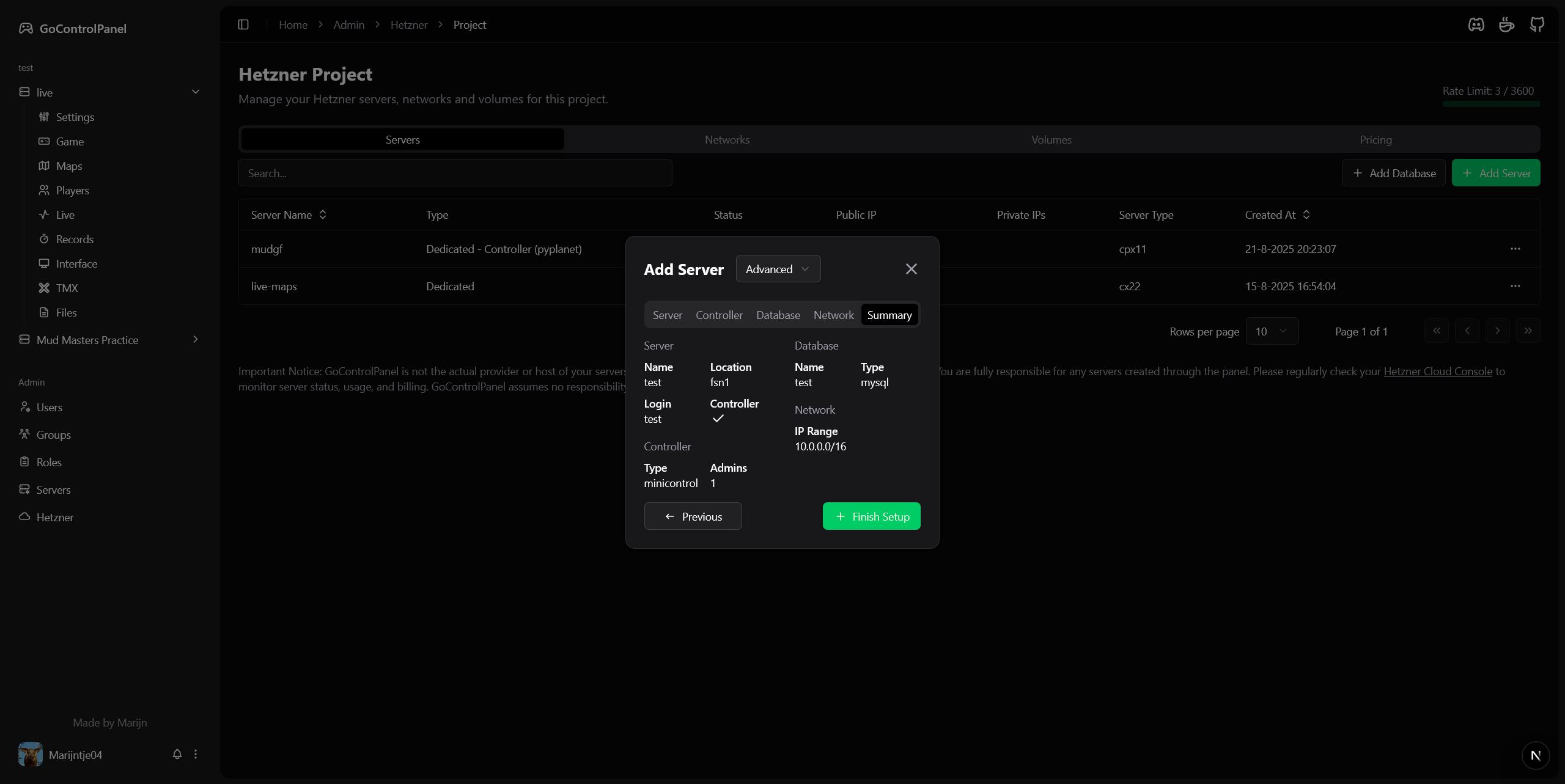Switch to the Network step tab

tap(833, 315)
